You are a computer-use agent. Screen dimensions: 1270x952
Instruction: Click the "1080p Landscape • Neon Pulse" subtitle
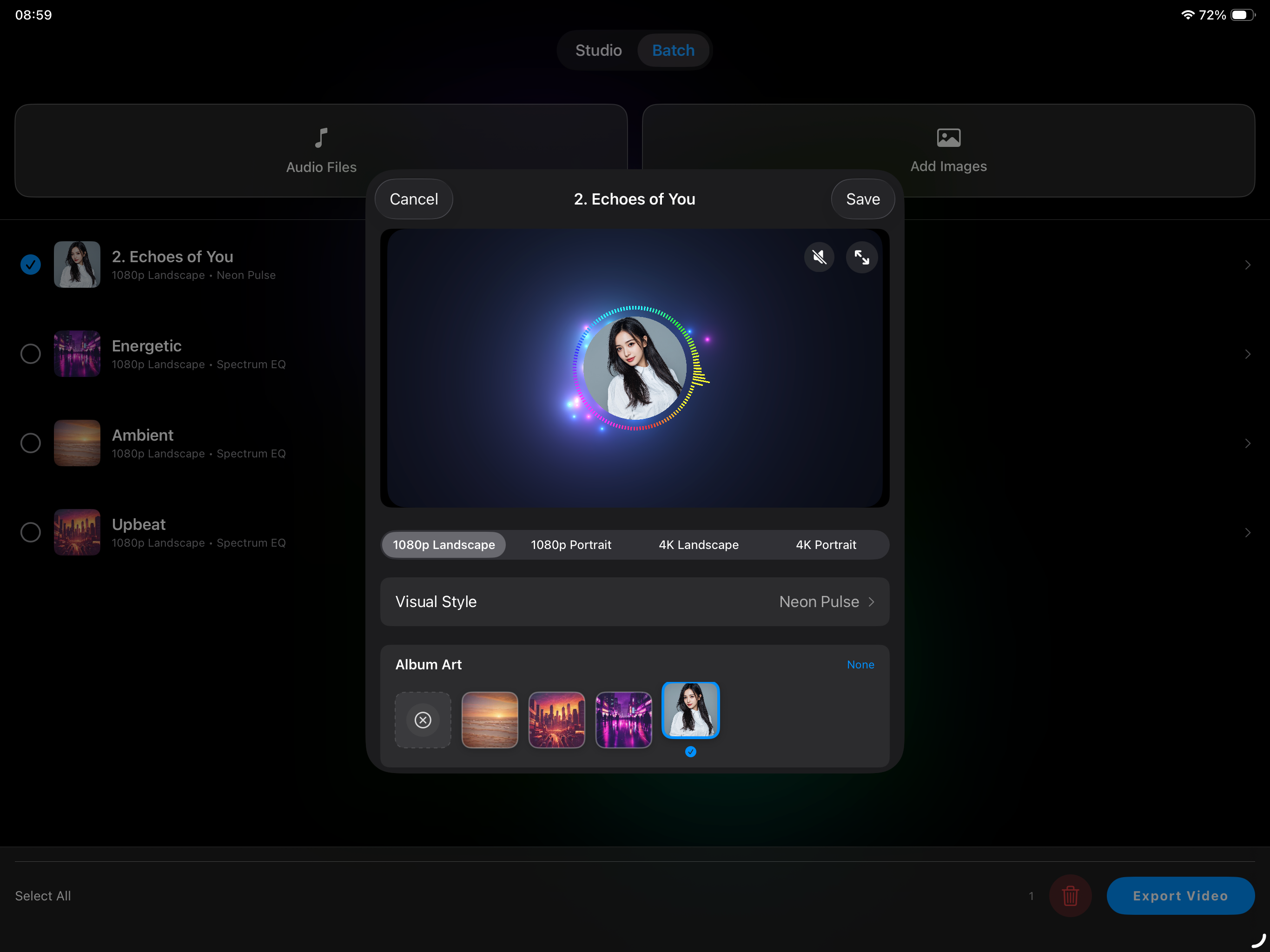coord(193,275)
